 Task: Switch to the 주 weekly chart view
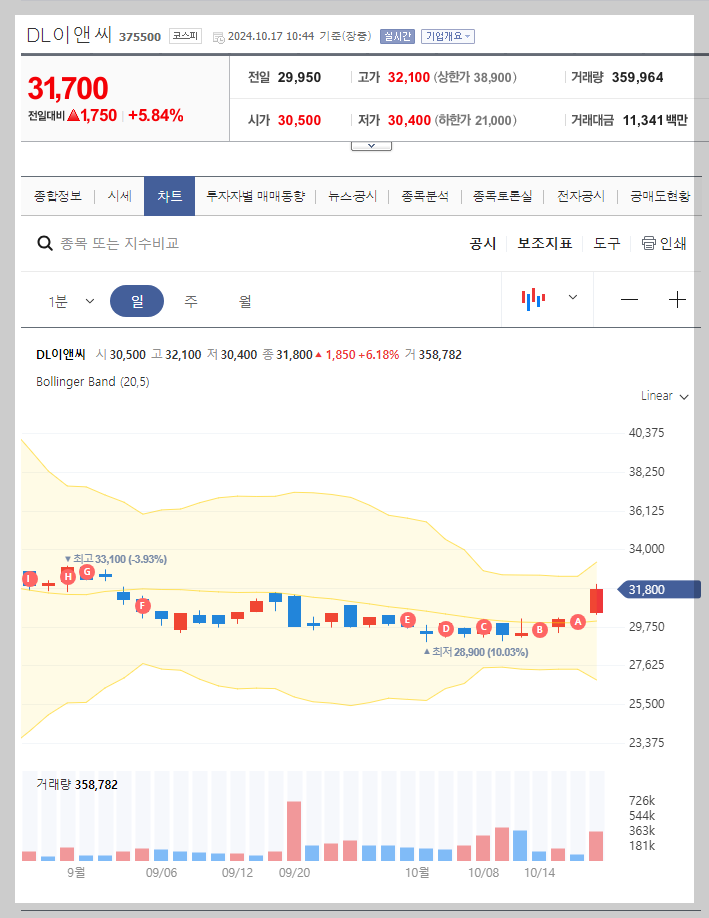coord(191,299)
